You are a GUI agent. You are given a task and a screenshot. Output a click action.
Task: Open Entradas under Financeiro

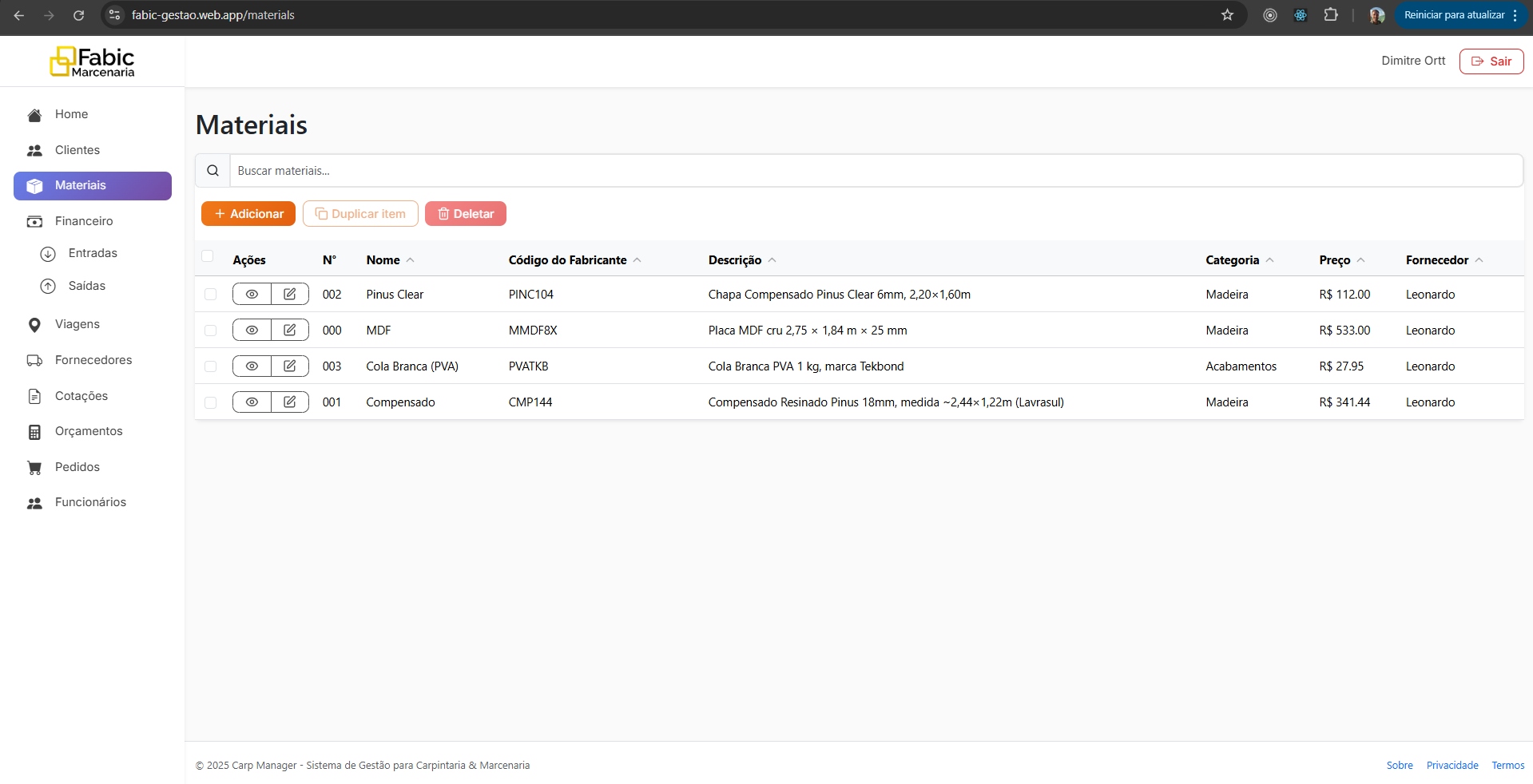point(93,253)
